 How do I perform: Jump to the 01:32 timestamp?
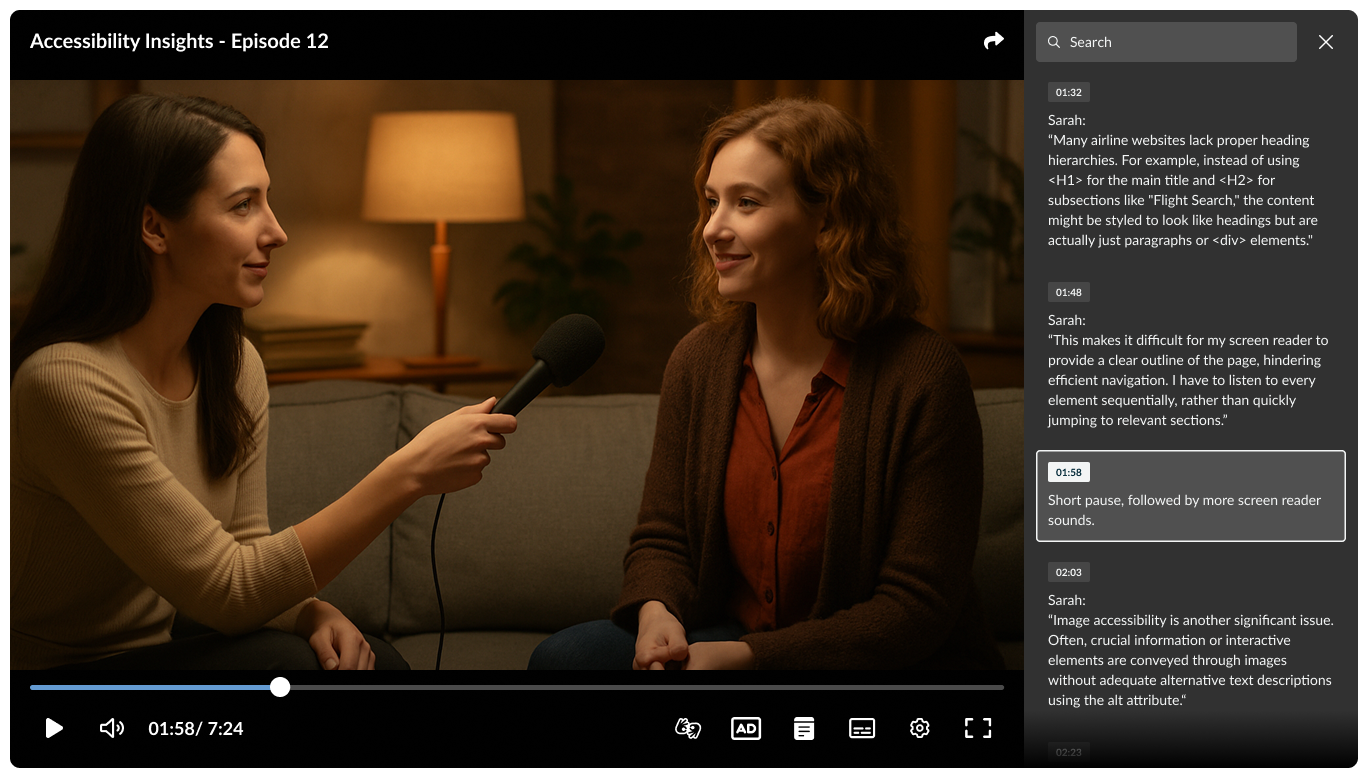[1068, 92]
